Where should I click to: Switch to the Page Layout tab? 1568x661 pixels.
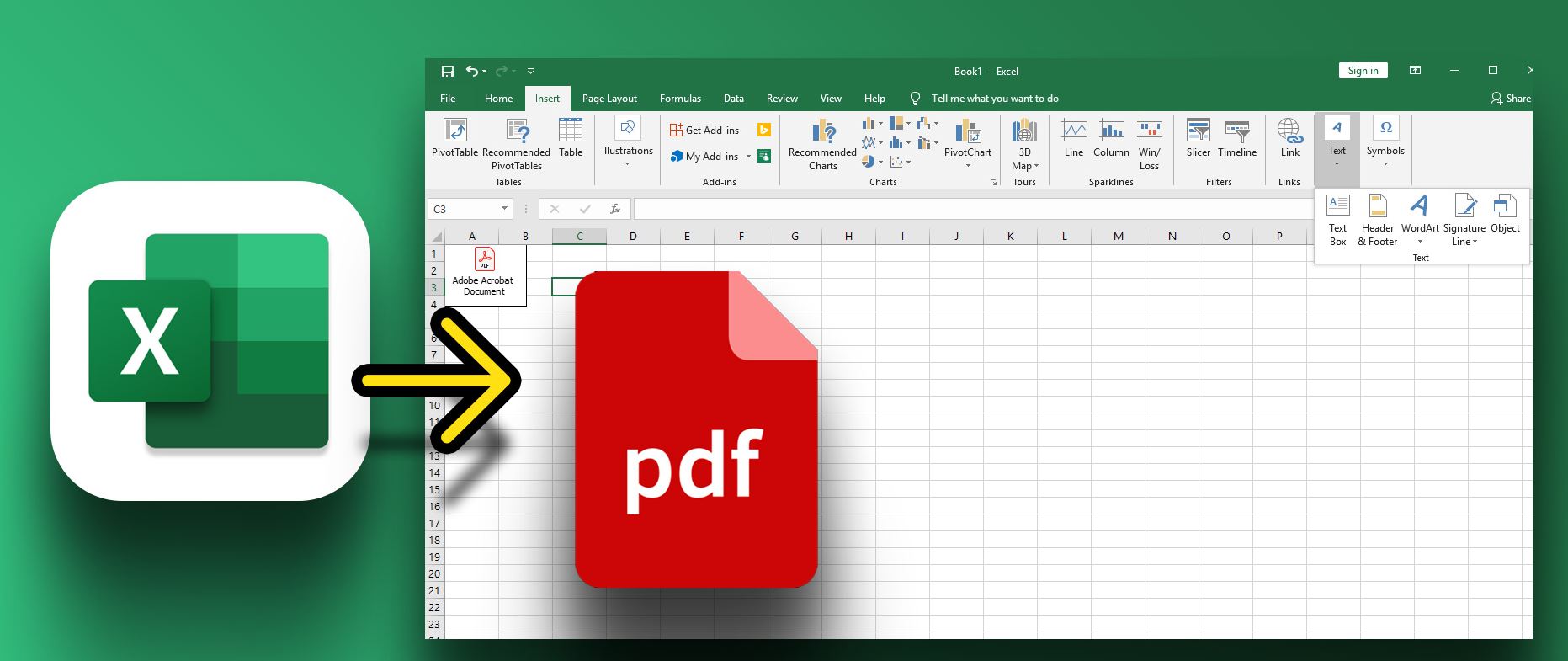[x=609, y=99]
